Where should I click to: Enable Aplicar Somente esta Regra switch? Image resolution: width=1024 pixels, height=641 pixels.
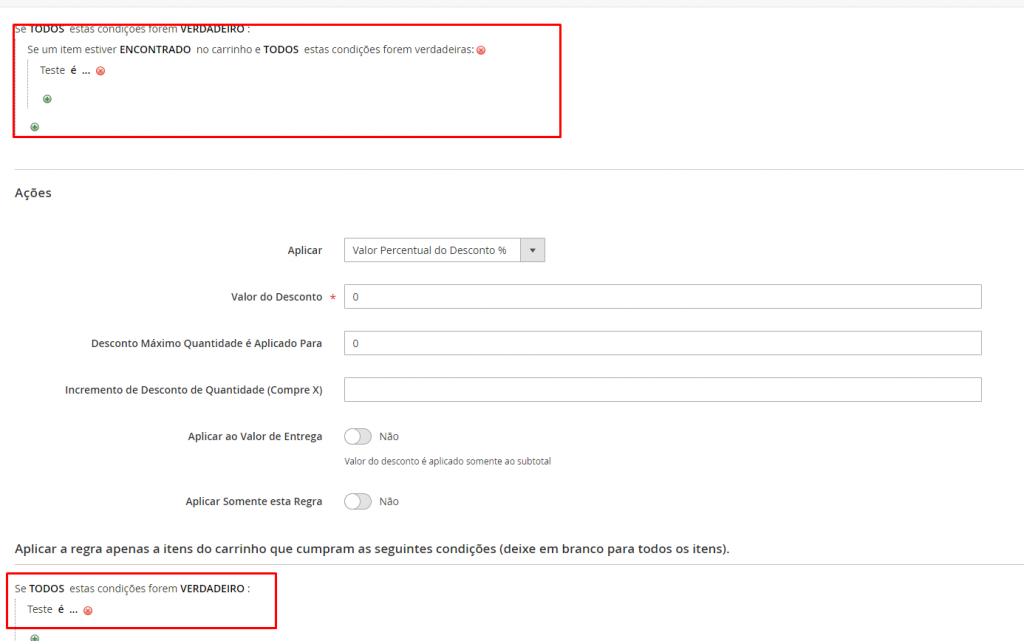coord(357,501)
